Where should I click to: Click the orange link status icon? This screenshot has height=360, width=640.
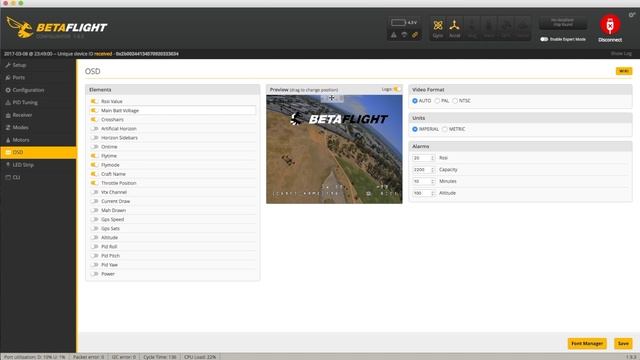point(415,35)
